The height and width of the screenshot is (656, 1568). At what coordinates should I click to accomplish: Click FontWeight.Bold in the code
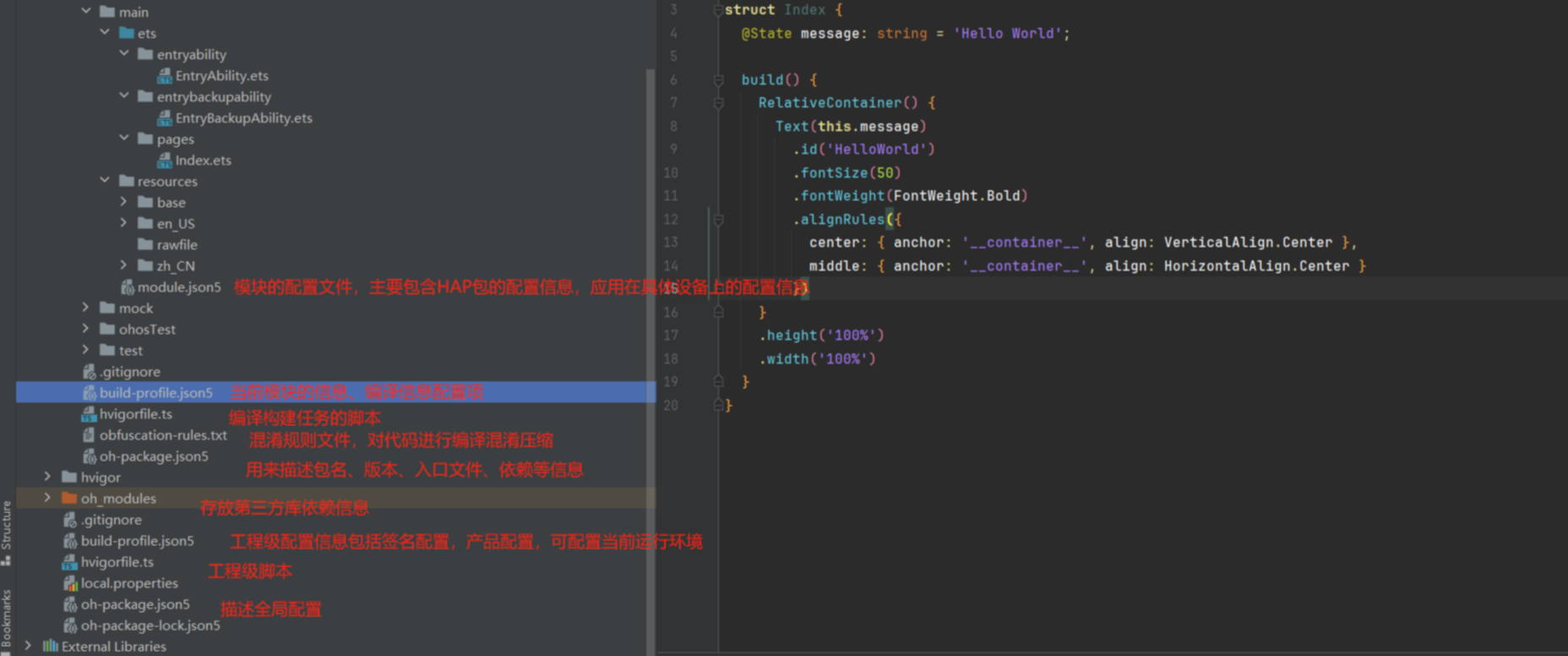coord(956,195)
